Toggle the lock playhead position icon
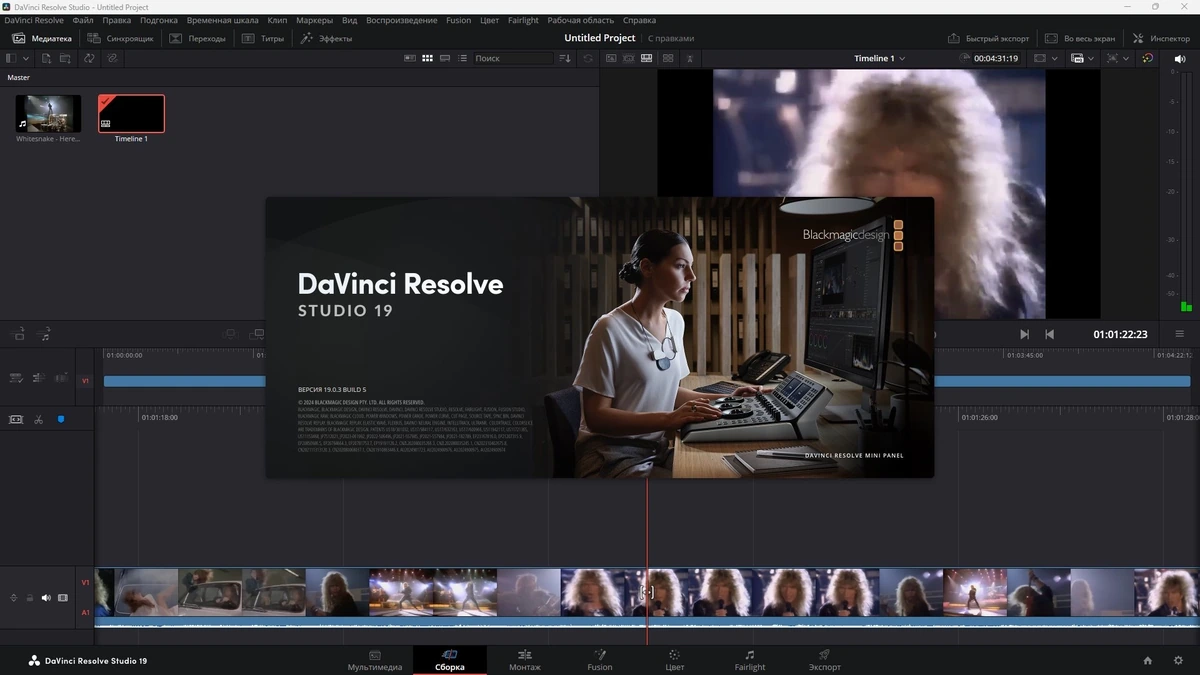The width and height of the screenshot is (1200, 675). point(16,419)
